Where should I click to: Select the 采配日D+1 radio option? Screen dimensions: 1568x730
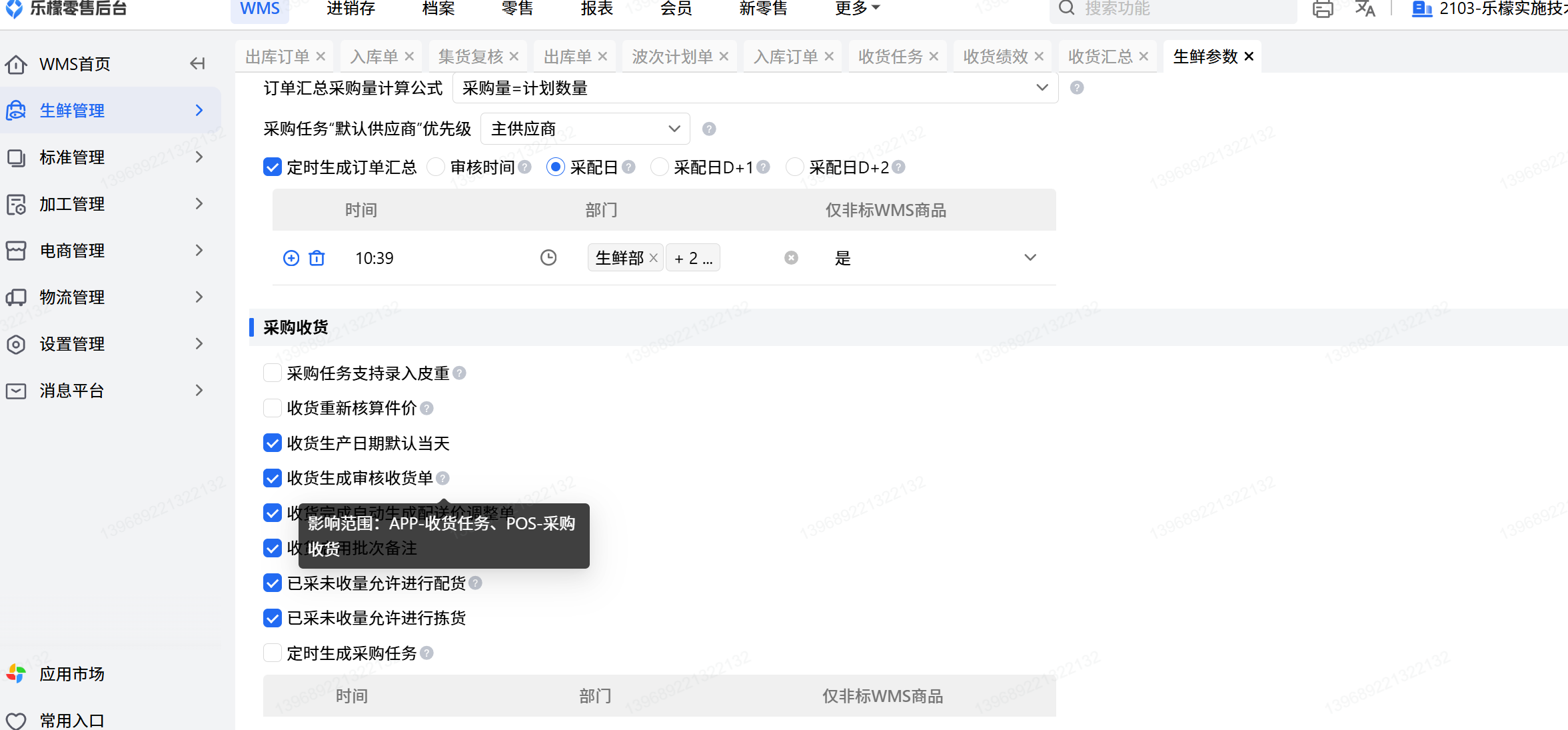pyautogui.click(x=659, y=167)
